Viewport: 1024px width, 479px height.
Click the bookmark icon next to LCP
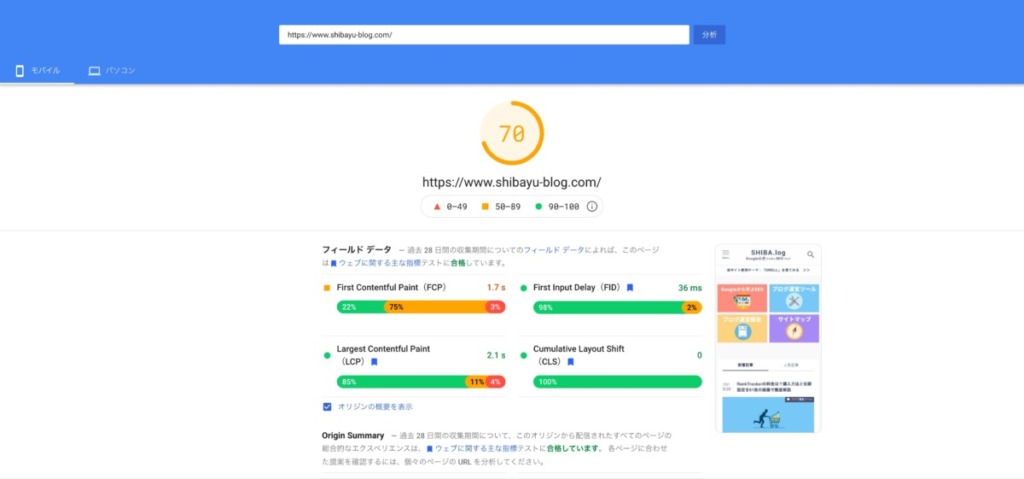pos(374,362)
